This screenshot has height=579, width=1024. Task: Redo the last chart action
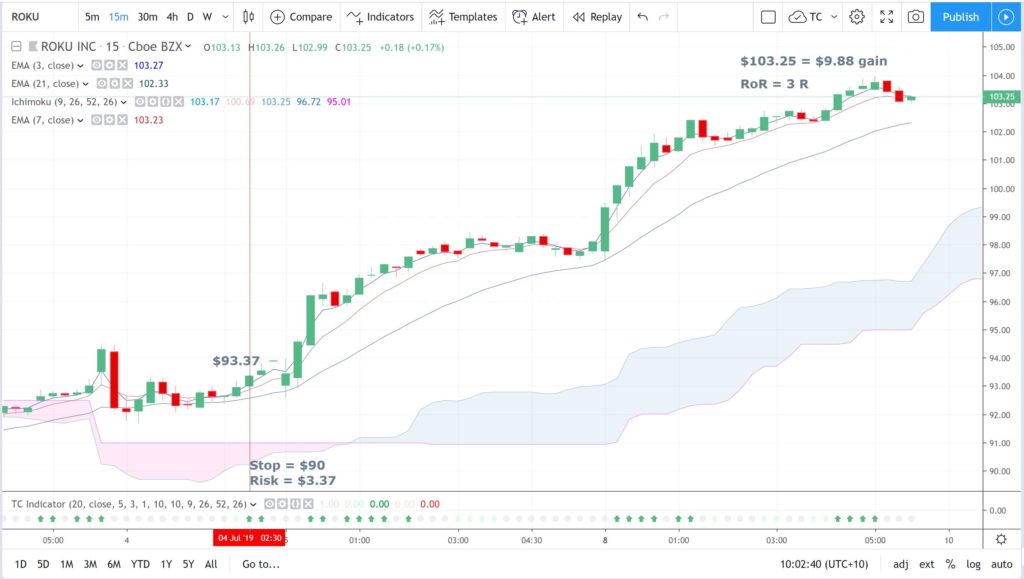point(664,17)
